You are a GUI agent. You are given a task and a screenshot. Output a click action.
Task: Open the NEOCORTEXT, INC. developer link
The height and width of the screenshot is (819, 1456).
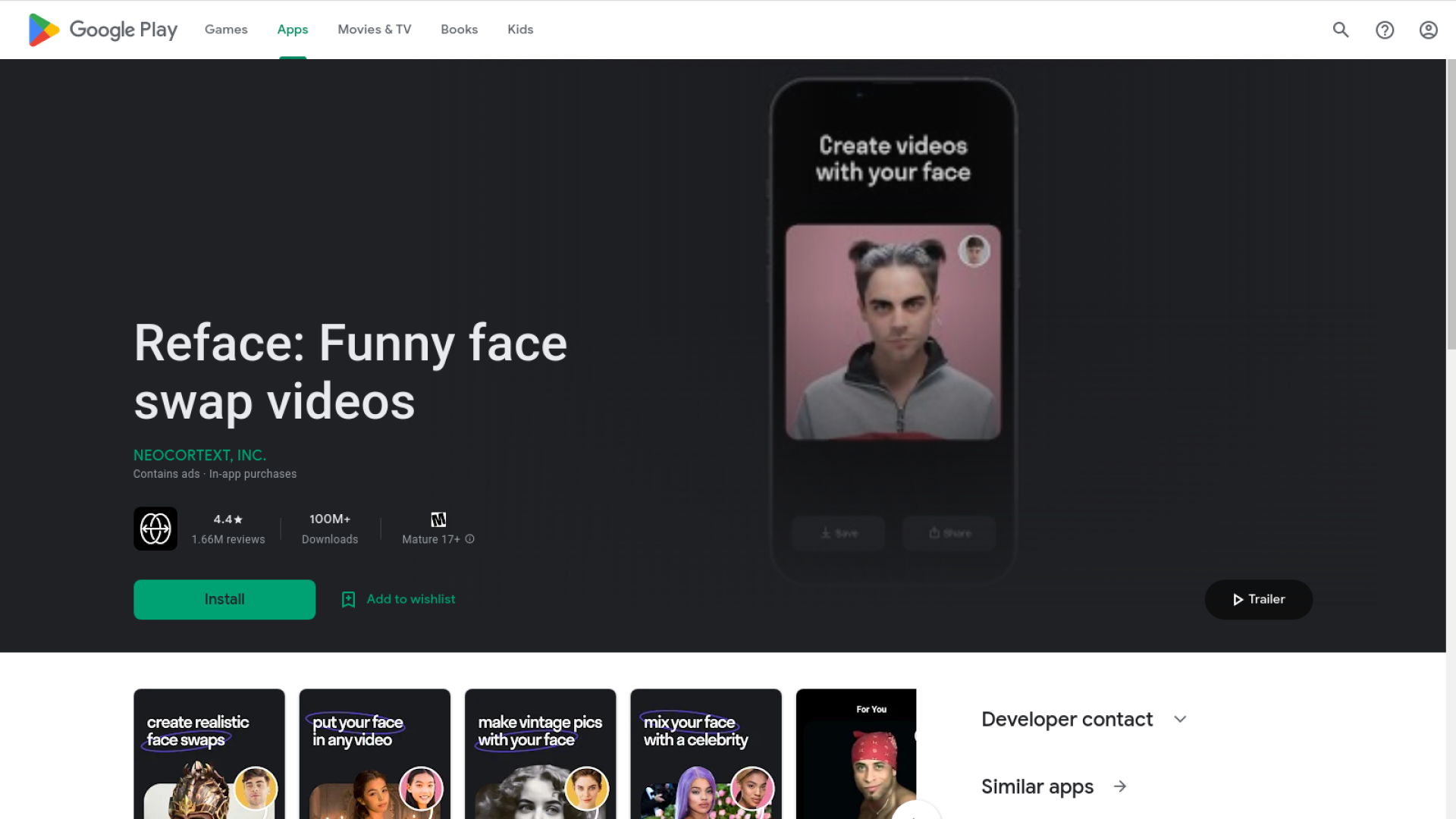coord(199,455)
